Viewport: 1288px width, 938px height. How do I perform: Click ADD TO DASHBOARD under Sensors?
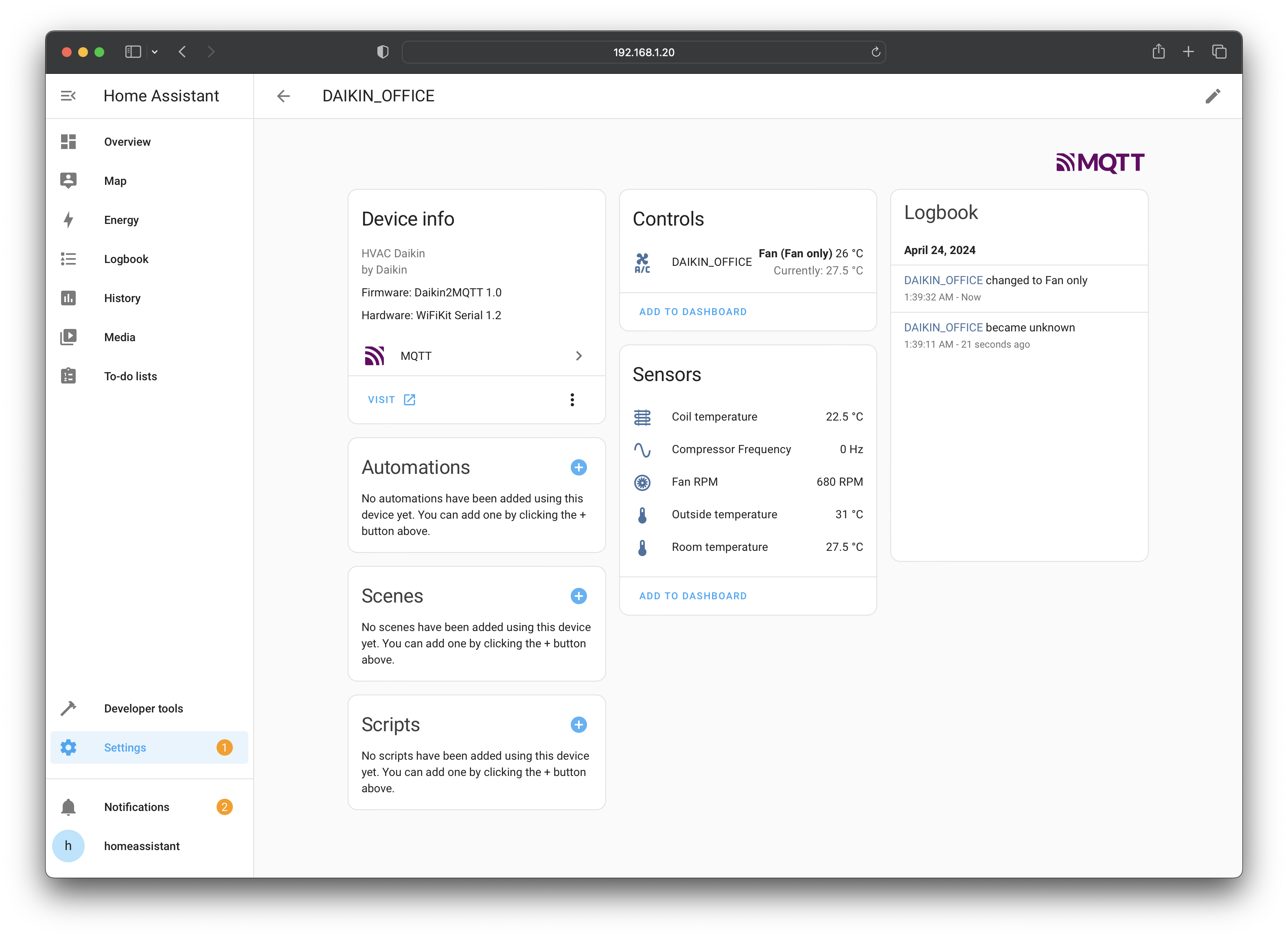693,596
